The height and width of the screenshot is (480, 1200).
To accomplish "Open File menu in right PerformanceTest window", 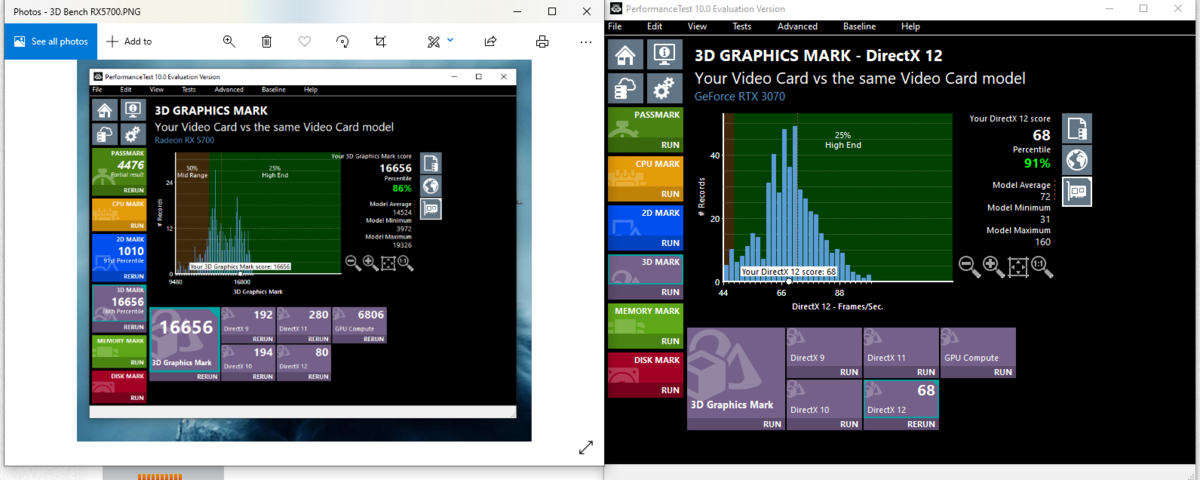I will pyautogui.click(x=615, y=26).
